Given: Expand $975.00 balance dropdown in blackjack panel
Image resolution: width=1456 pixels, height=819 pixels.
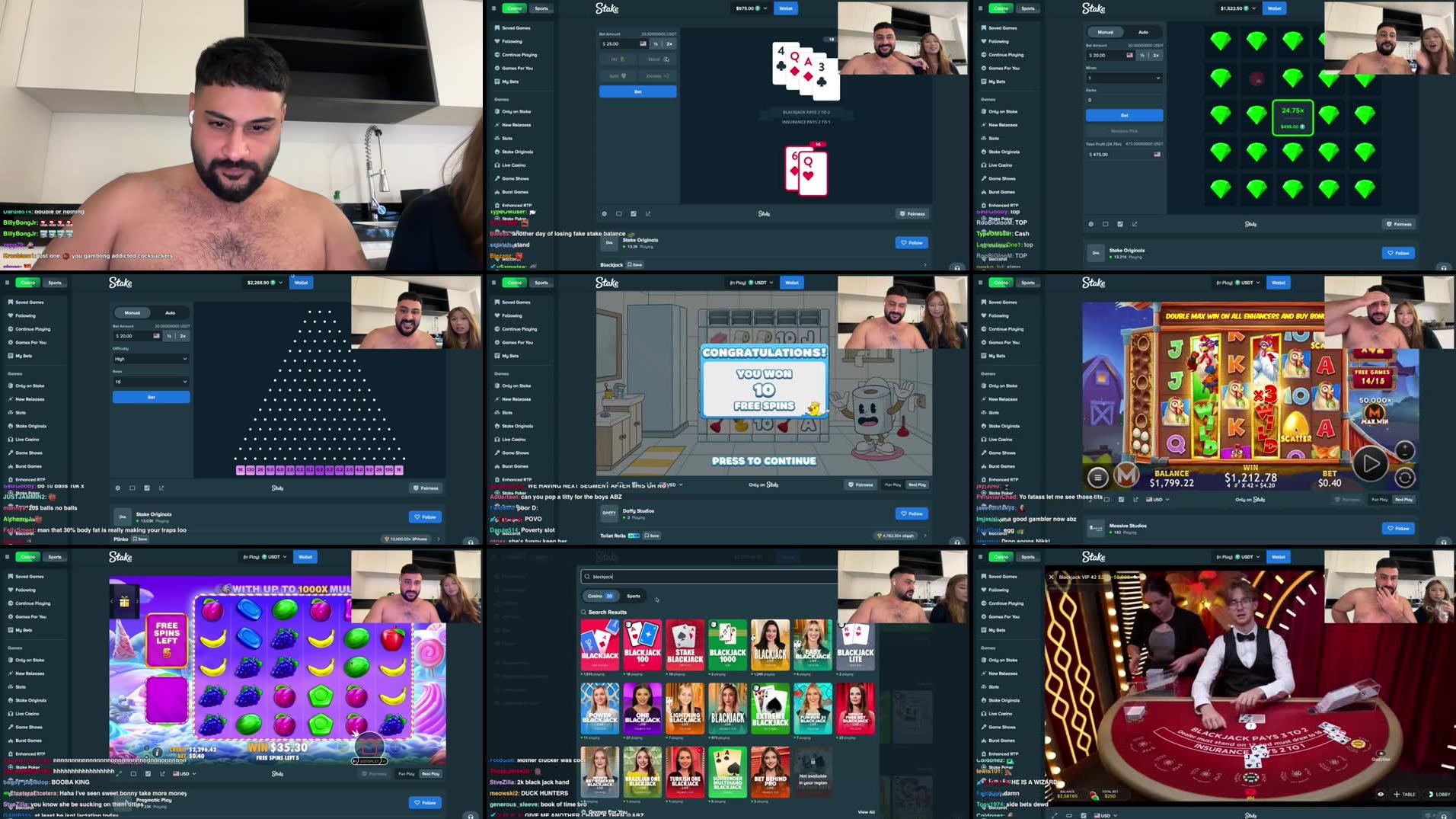Looking at the screenshot, I should click(751, 8).
